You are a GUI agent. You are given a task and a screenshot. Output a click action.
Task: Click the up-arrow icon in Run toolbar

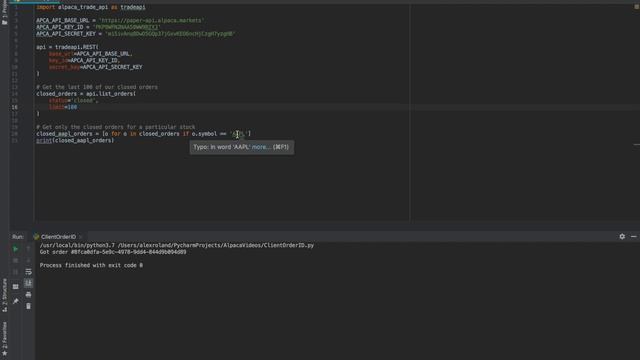click(x=28, y=249)
